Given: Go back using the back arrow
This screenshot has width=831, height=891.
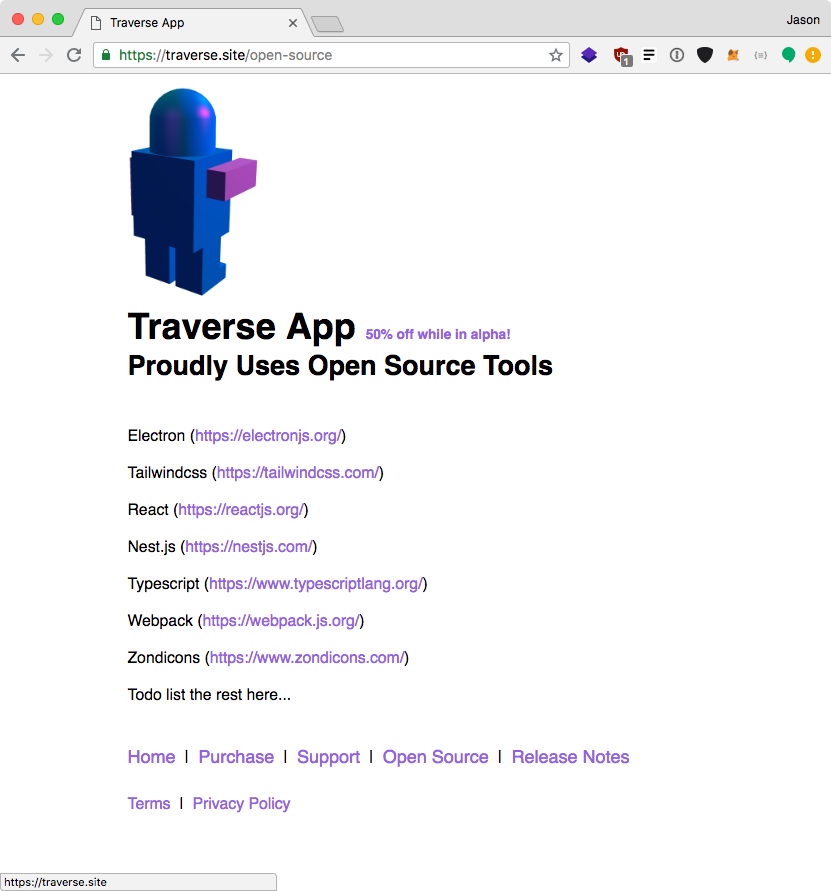Looking at the screenshot, I should point(18,55).
